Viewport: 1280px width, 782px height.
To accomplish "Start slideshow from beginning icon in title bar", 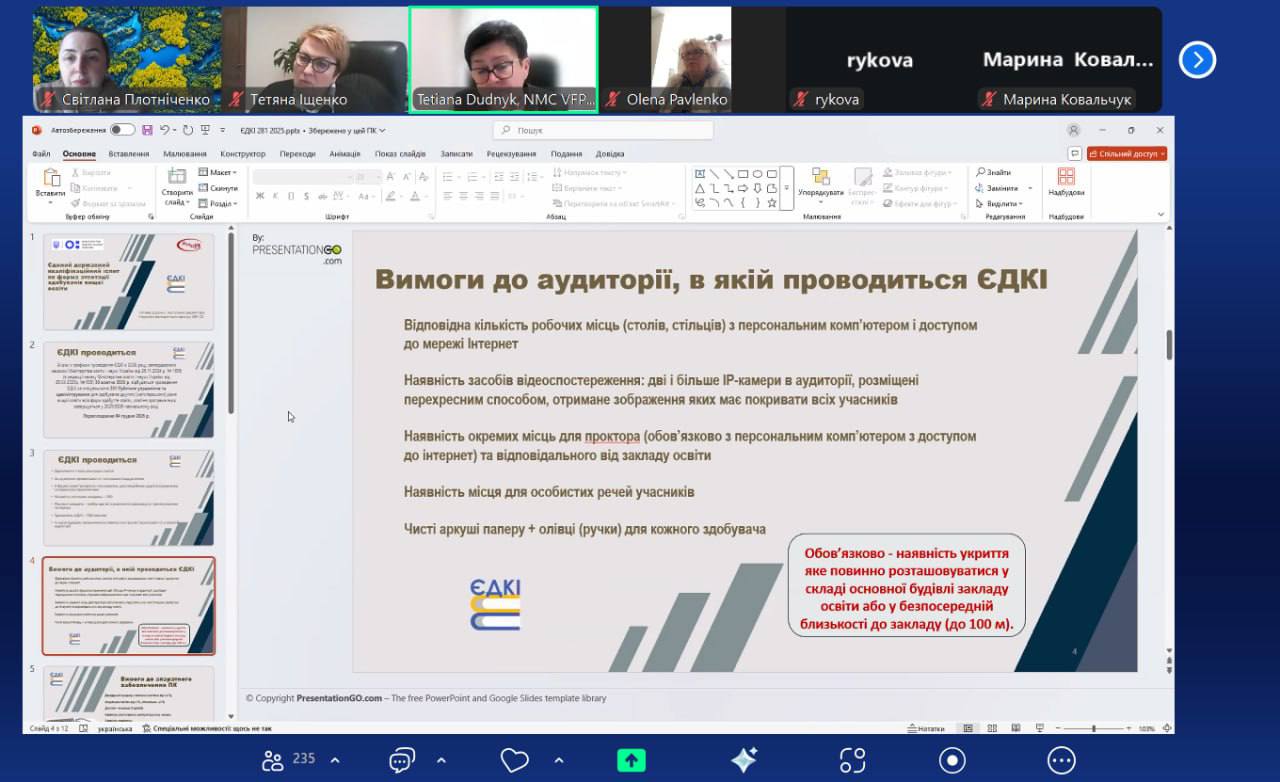I will [x=204, y=130].
